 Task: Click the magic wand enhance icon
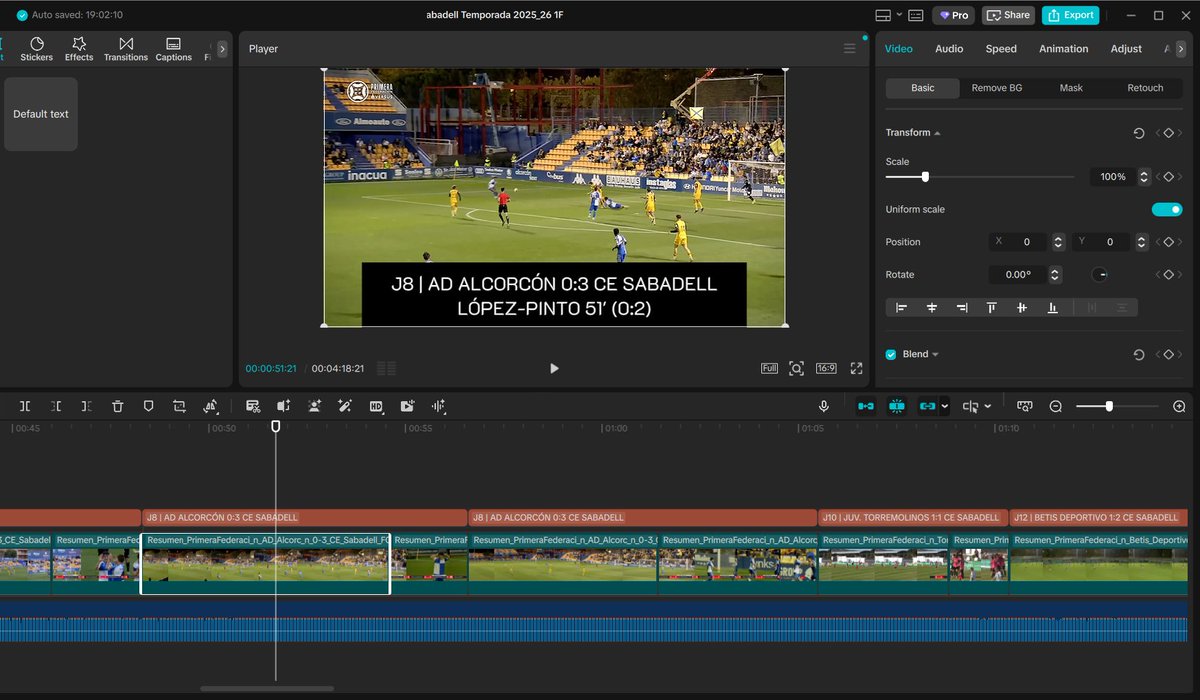345,406
